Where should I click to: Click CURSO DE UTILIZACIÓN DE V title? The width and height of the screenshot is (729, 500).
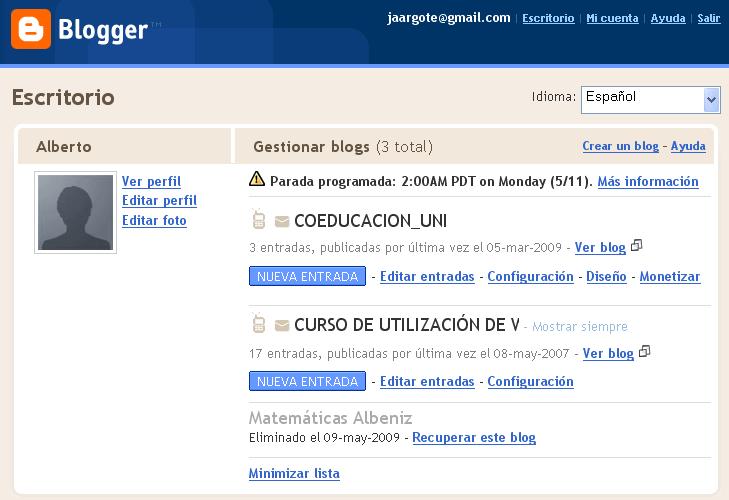[x=407, y=325]
